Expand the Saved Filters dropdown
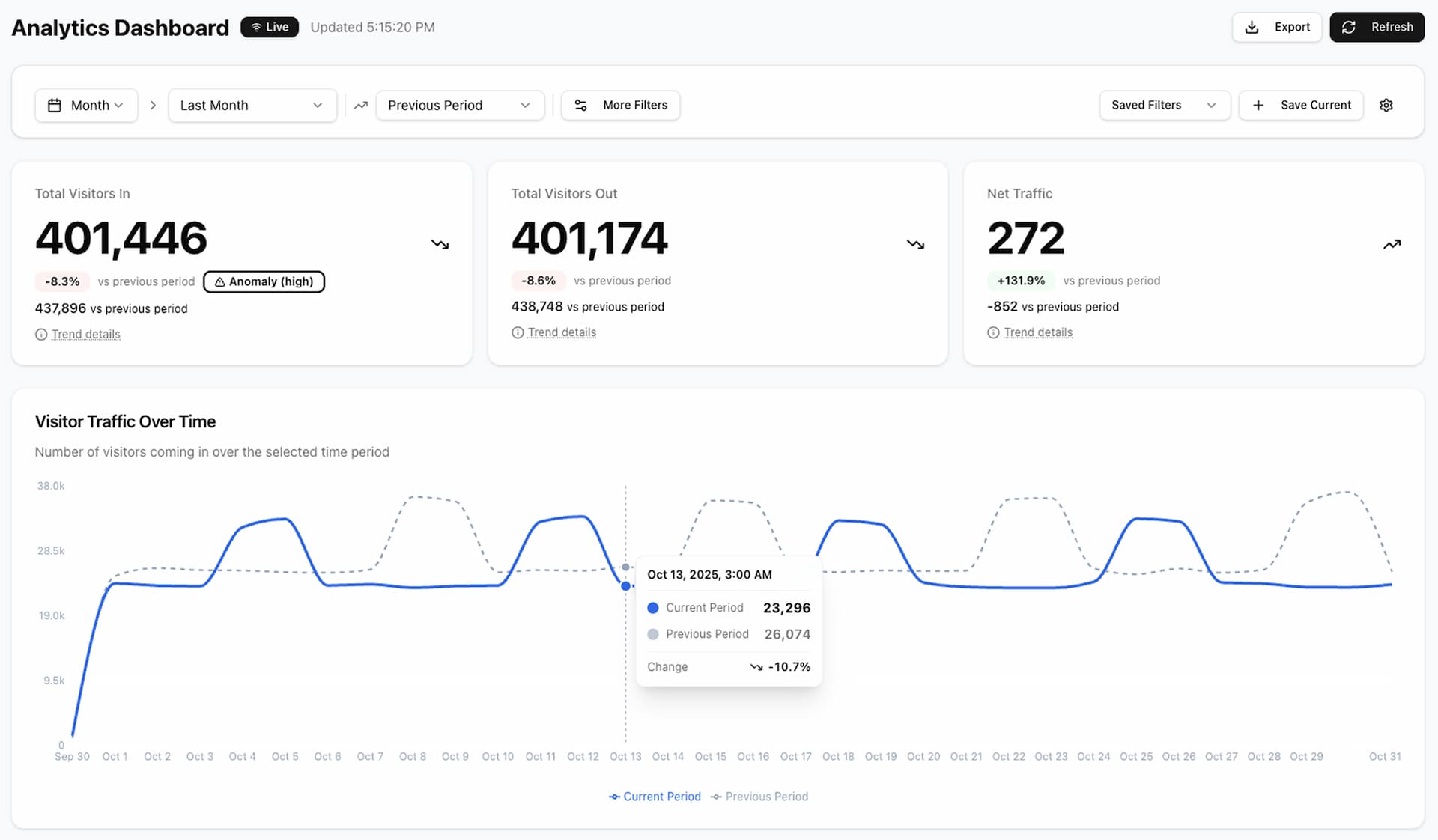This screenshot has width=1438, height=840. [1165, 106]
